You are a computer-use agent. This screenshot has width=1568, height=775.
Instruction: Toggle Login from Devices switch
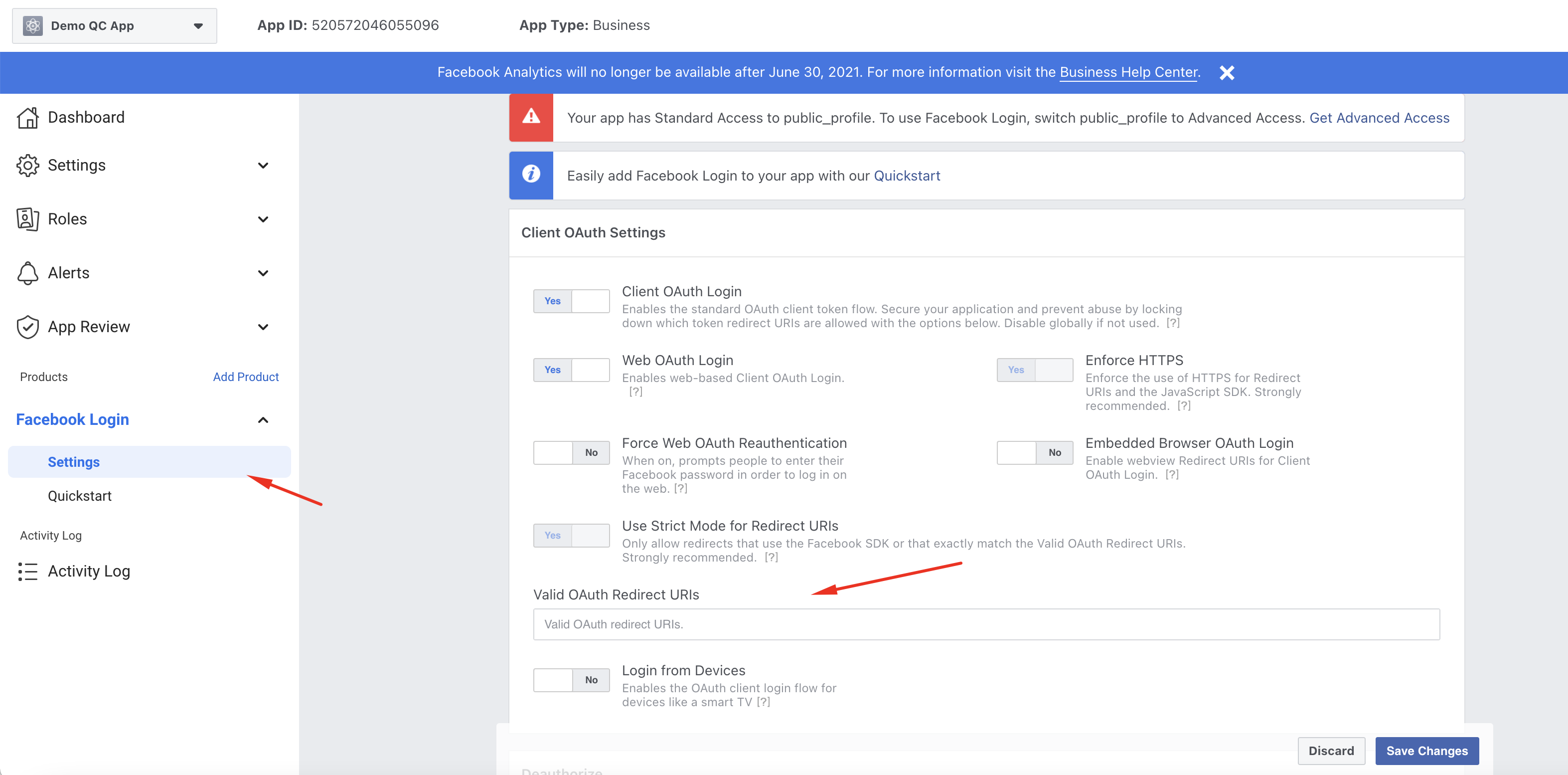tap(572, 680)
